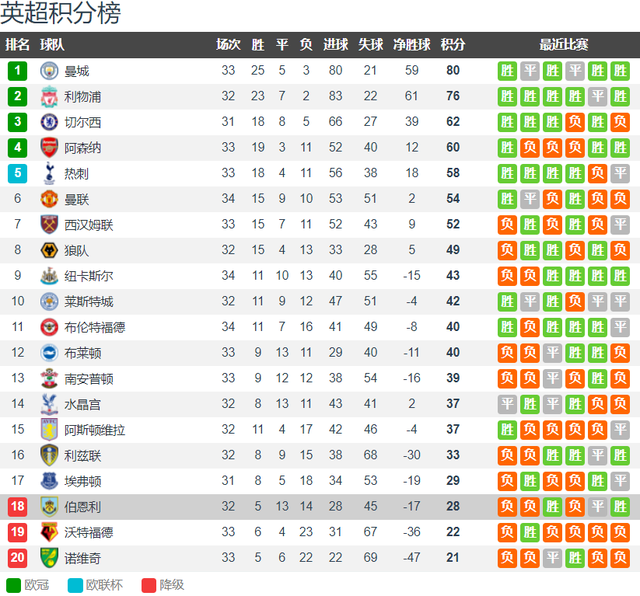Screen dimensions: 640x596
Task: Click the 最近比赛 column header
Action: 563,44
